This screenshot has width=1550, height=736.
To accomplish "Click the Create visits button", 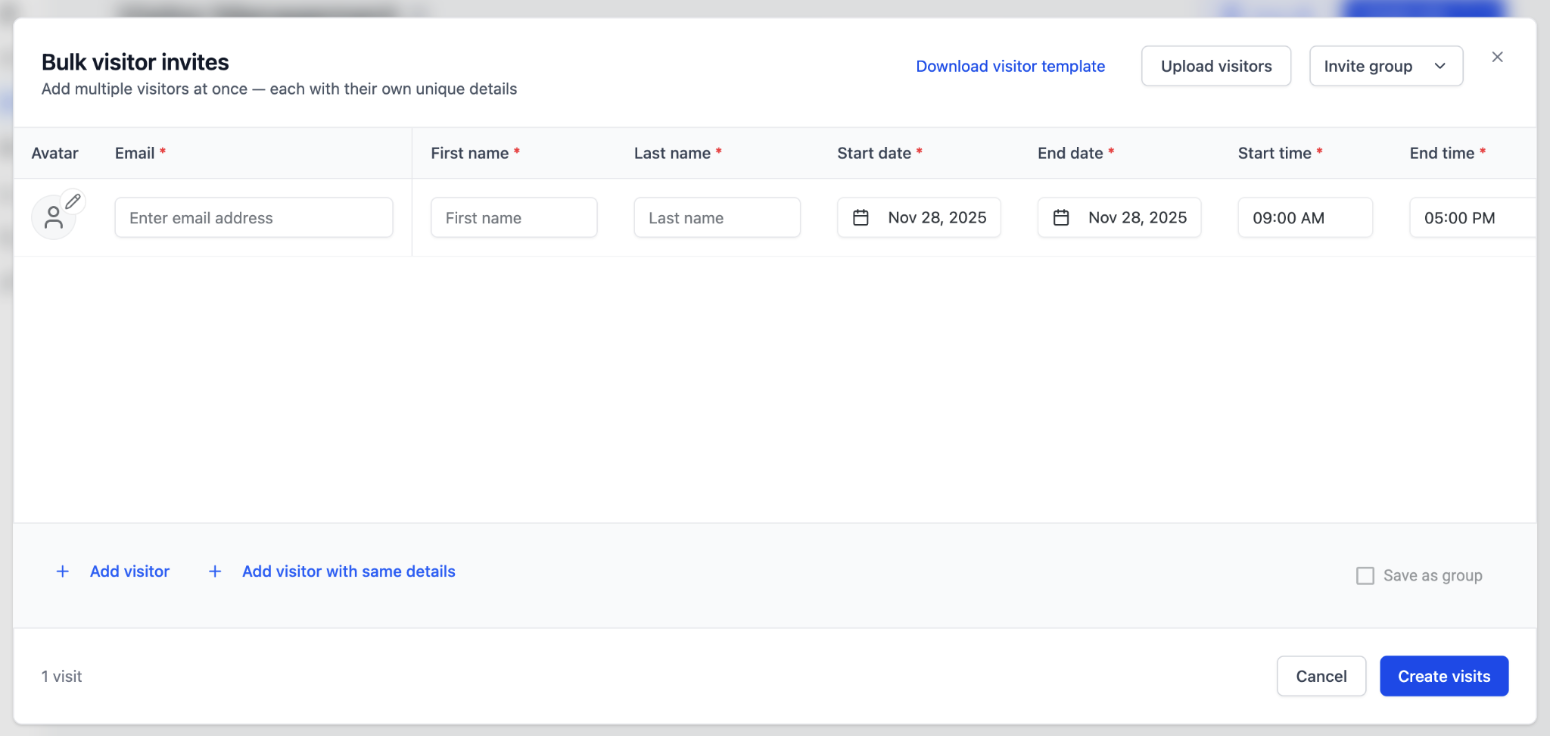I will coord(1443,676).
